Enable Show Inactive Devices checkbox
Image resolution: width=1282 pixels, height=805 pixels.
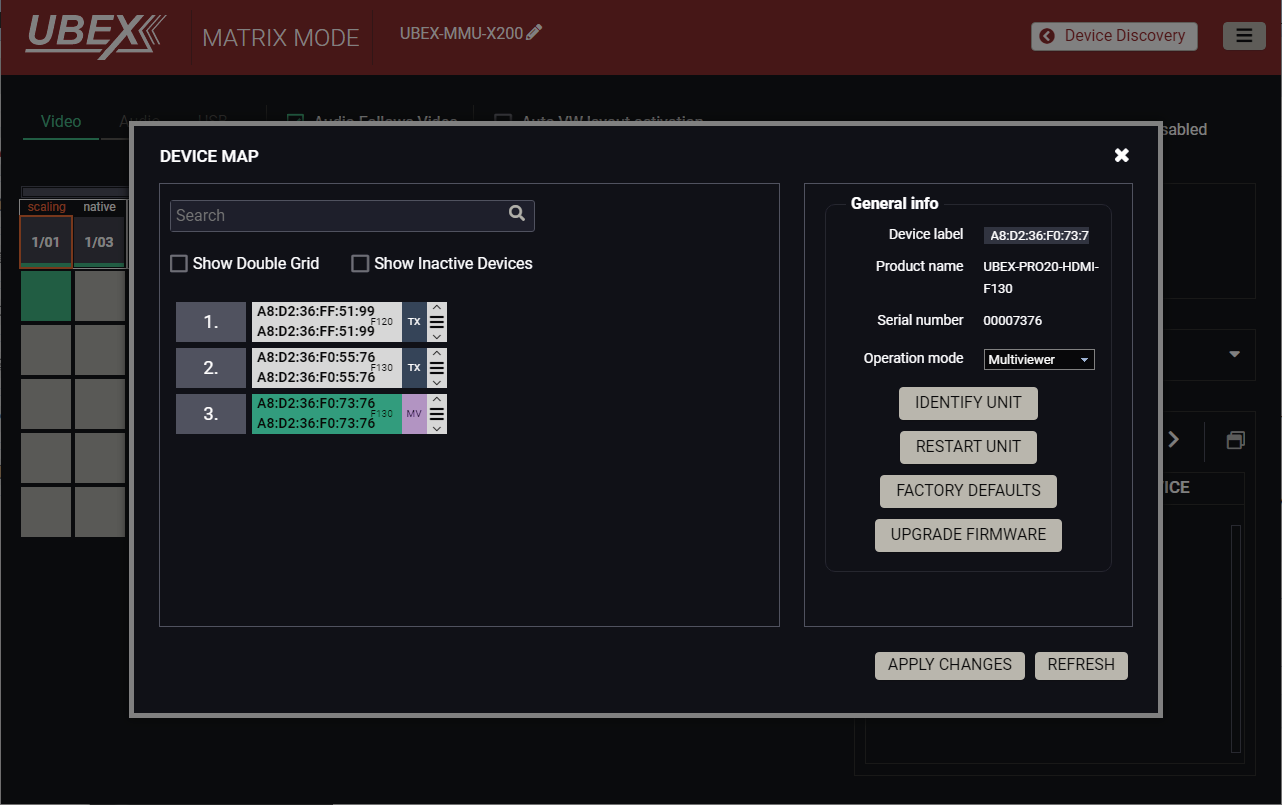click(x=360, y=264)
